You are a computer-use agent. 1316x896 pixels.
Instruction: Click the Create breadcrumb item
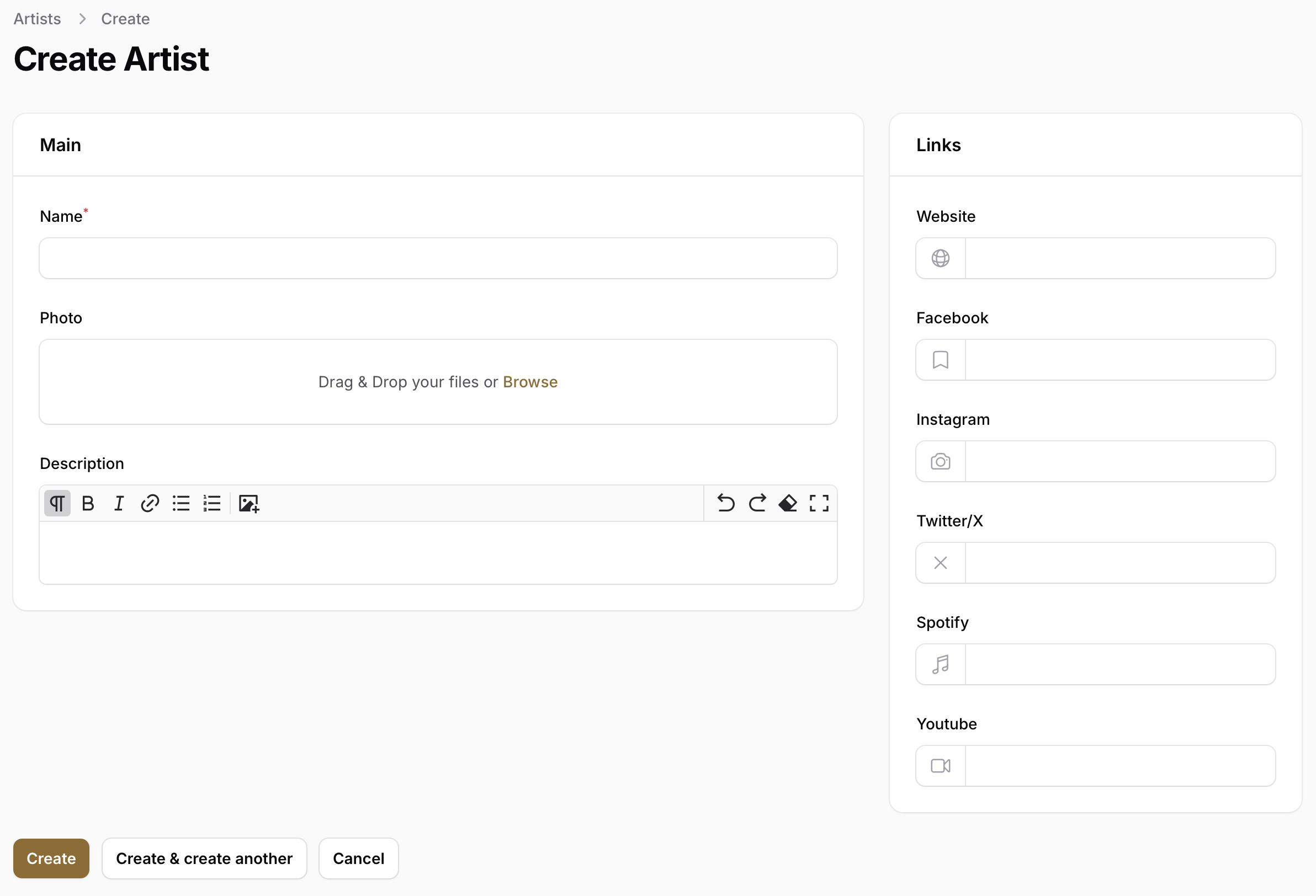pyautogui.click(x=125, y=19)
